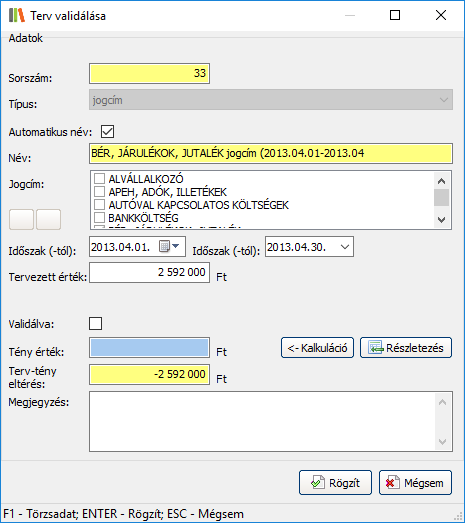Screen dimensions: 465x523
Task: Click the <- Kalkuláció button
Action: pos(318,348)
